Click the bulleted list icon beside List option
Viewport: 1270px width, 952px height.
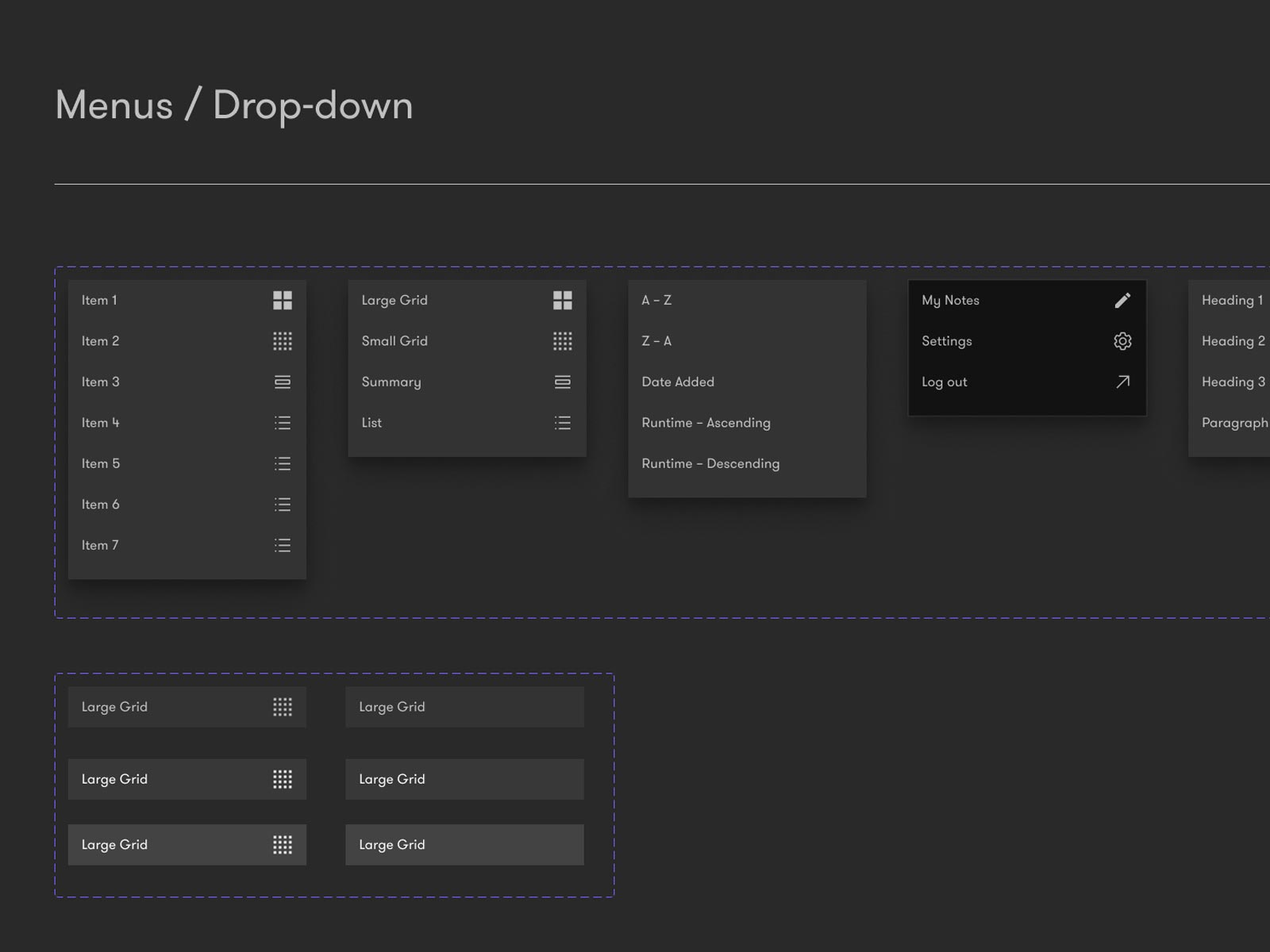562,423
